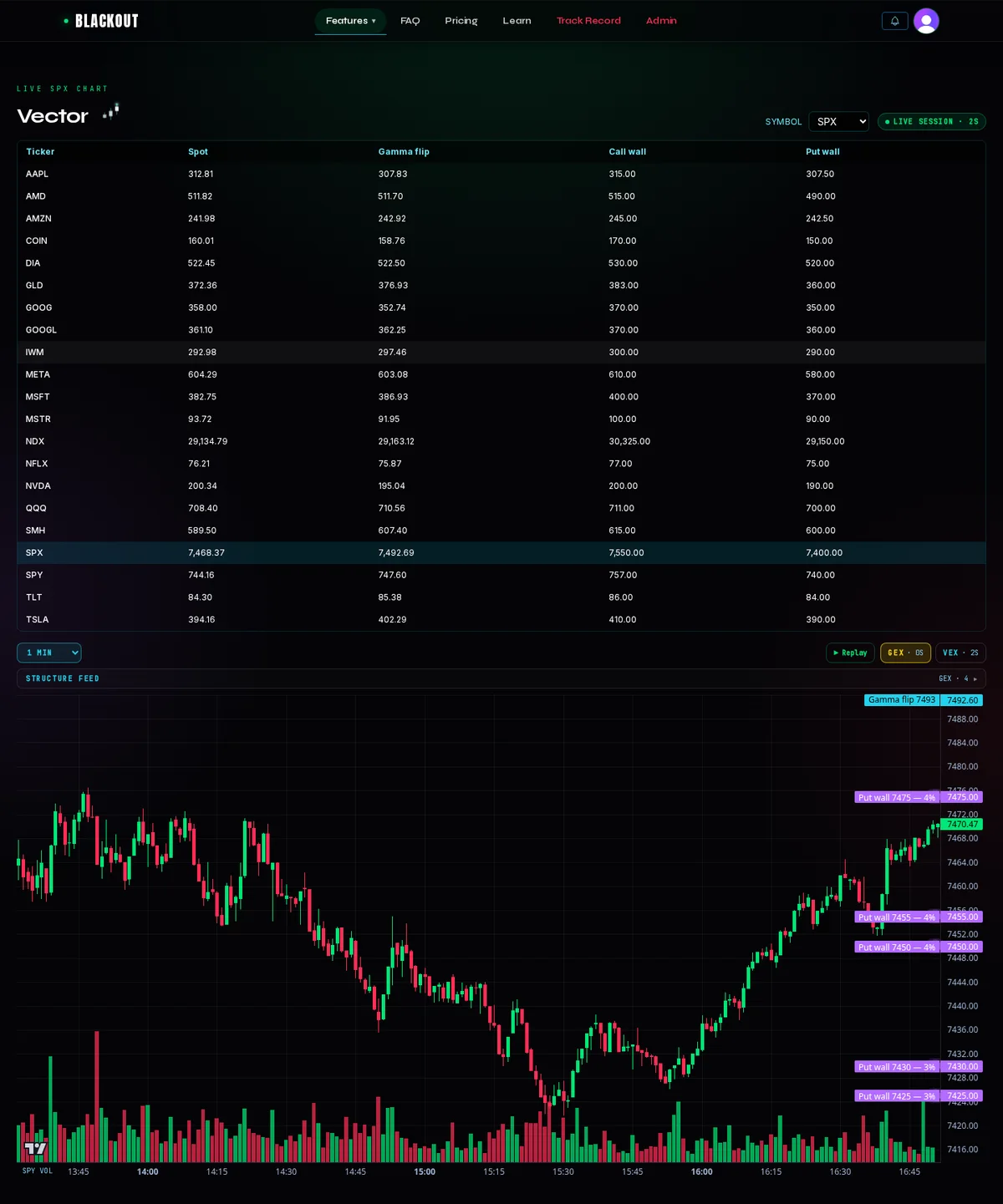Select the NVDA ticker row
The width and height of the screenshot is (1003, 1204).
[501, 485]
